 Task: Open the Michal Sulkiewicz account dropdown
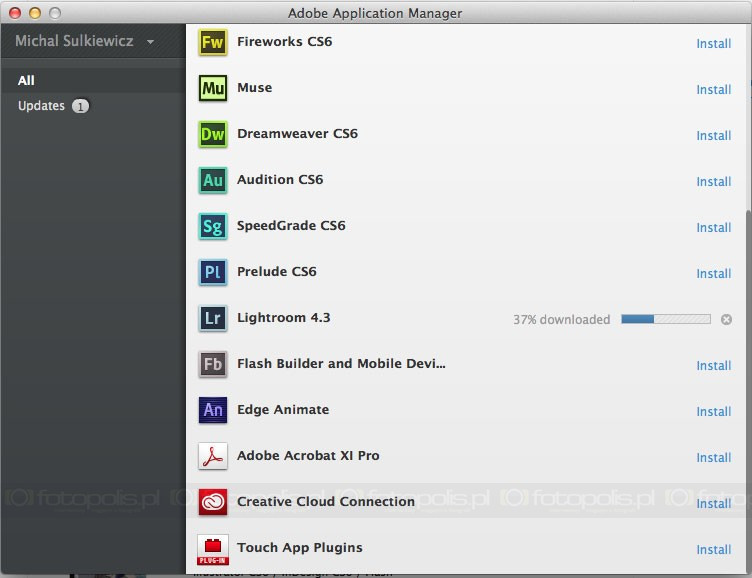point(85,41)
